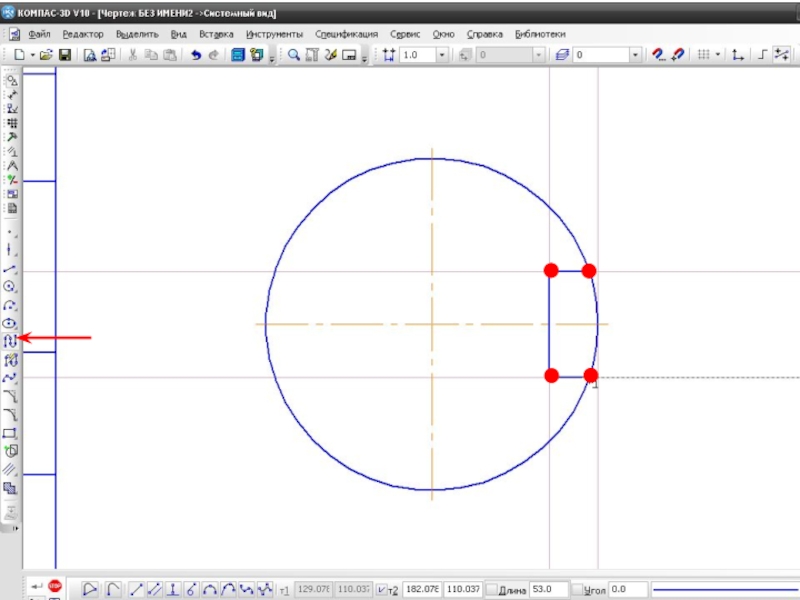Click the Длина value field showing 53.0
The width and height of the screenshot is (800, 600).
click(548, 590)
